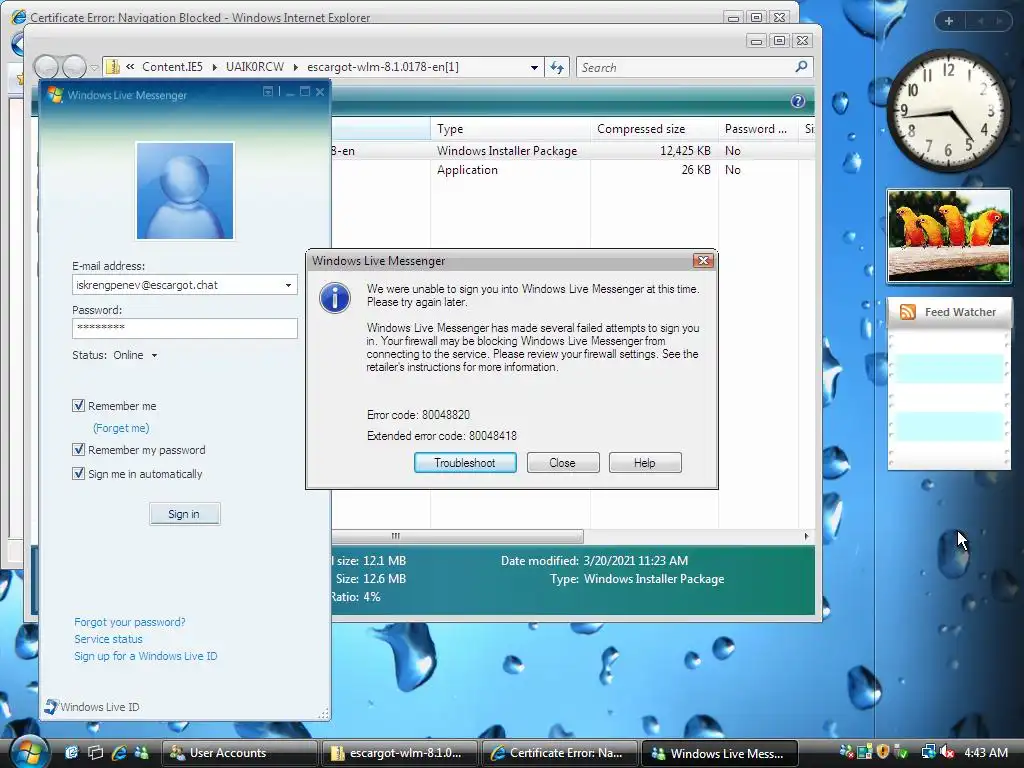Image resolution: width=1024 pixels, height=768 pixels.
Task: Click the Explorer Search input box
Action: click(x=685, y=67)
